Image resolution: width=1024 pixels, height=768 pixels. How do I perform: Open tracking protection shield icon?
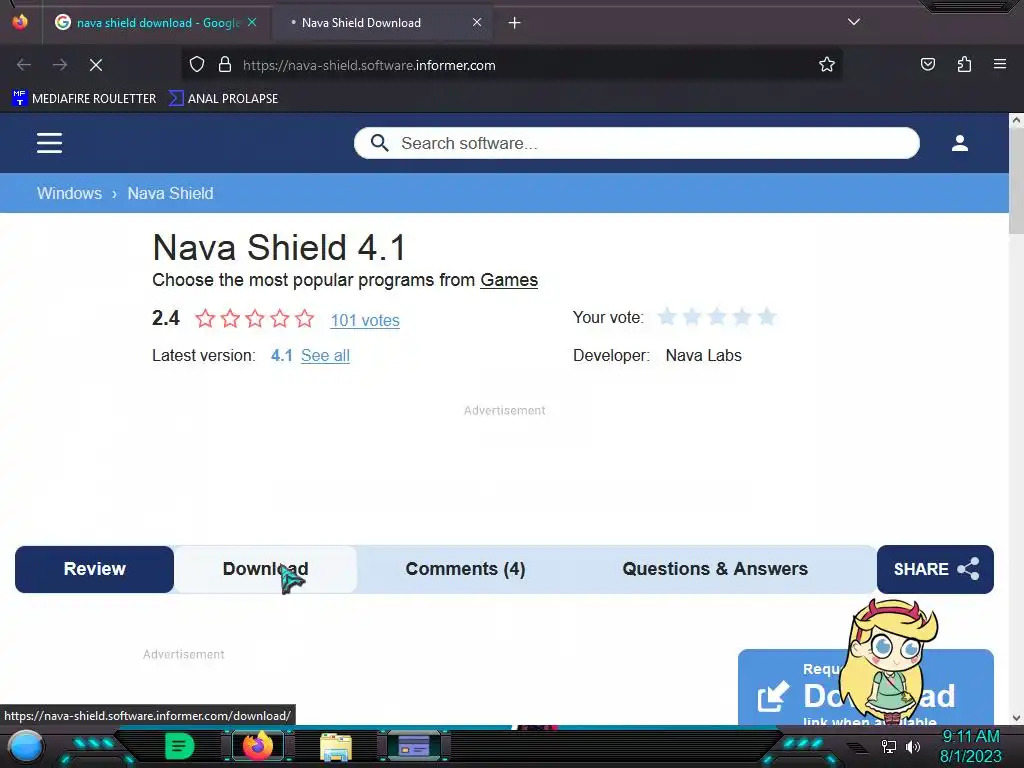(197, 65)
